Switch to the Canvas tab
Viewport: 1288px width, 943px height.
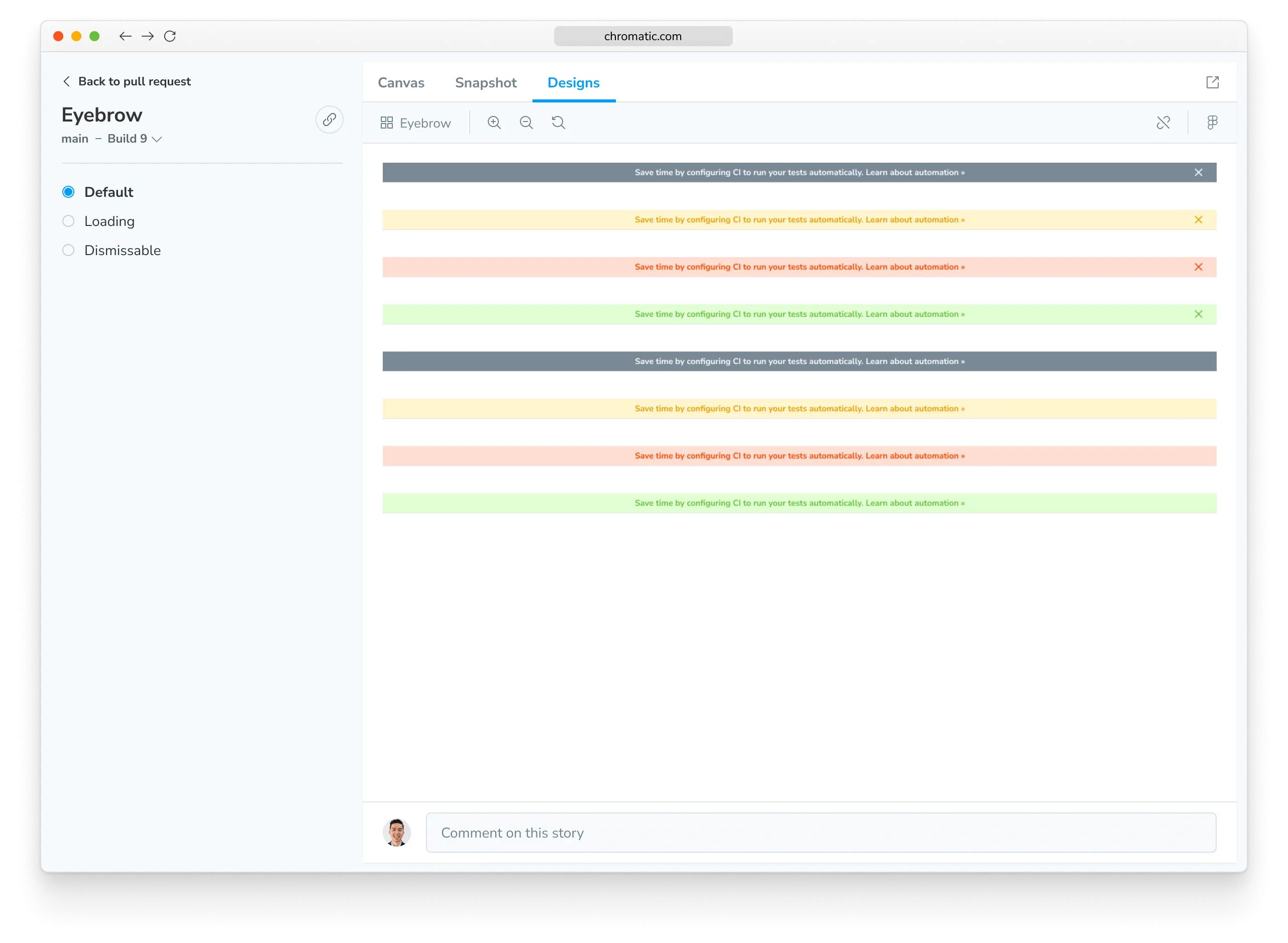(x=400, y=83)
